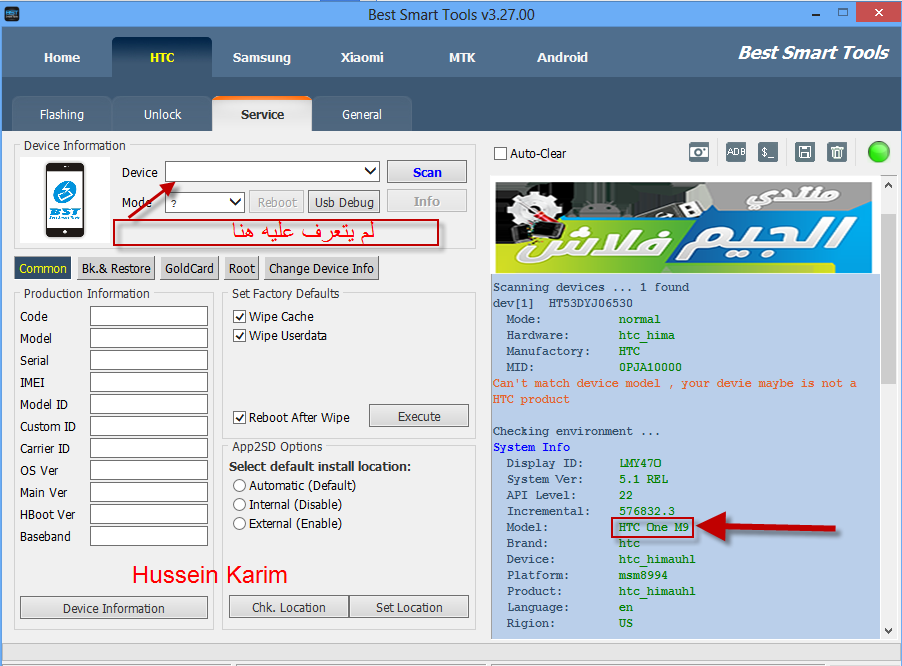This screenshot has height=666, width=902.
Task: Uncheck the Wipe Cache option
Action: click(x=239, y=316)
